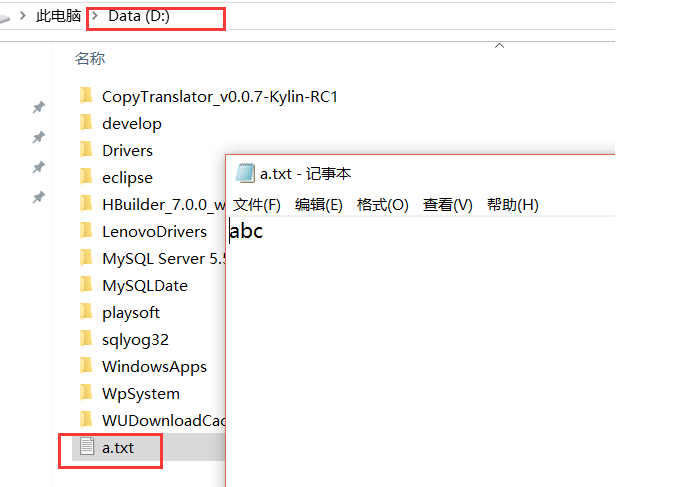679x487 pixels.
Task: Navigate to 此电脑 in the address bar
Action: tap(57, 17)
